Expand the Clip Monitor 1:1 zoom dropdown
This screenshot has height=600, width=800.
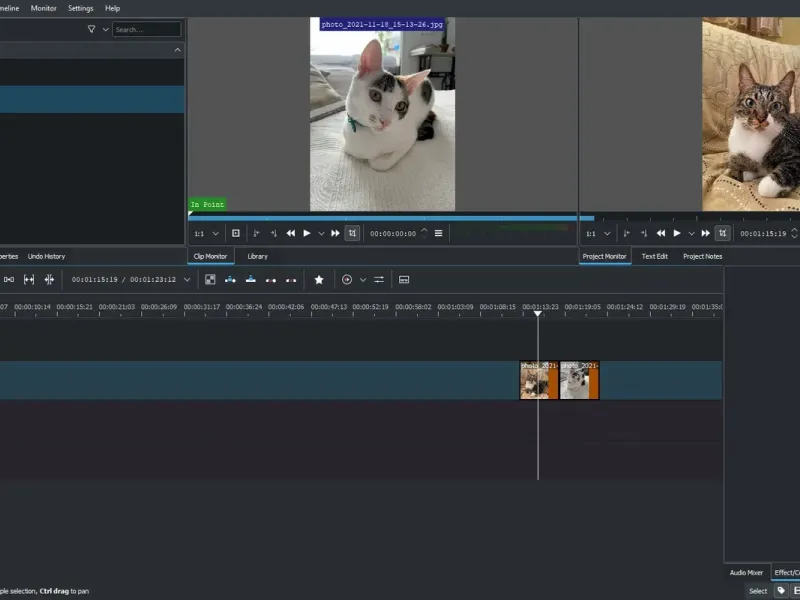(x=215, y=233)
